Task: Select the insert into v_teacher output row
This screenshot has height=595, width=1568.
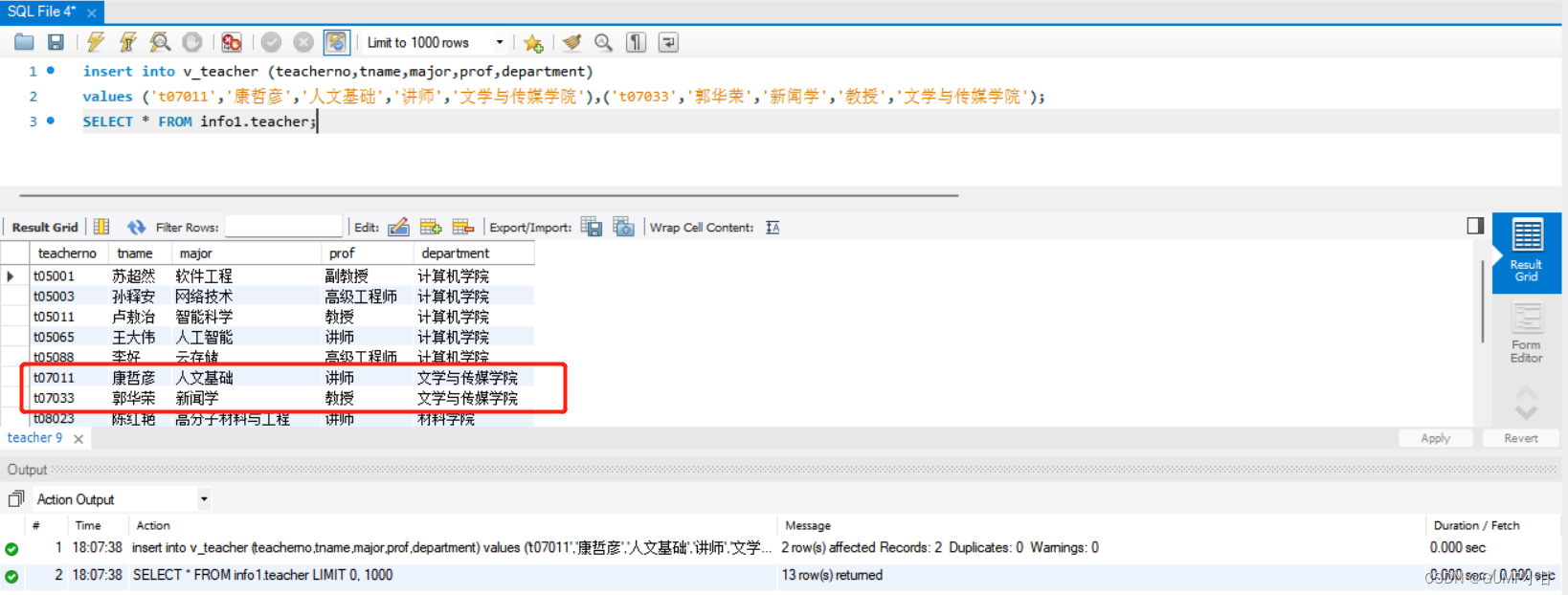Action: (779, 548)
